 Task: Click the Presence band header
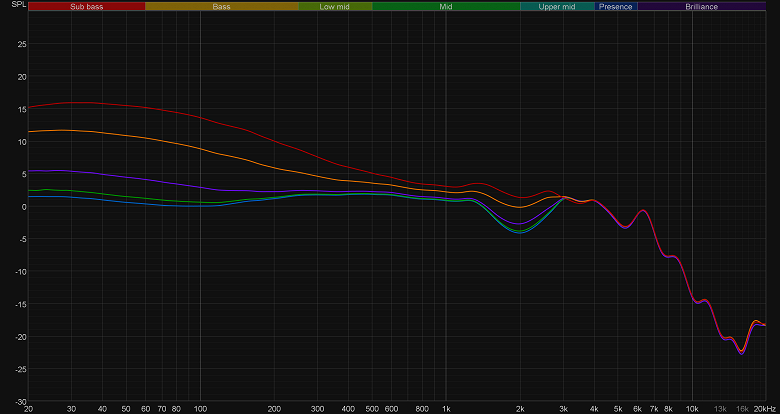tap(616, 6)
